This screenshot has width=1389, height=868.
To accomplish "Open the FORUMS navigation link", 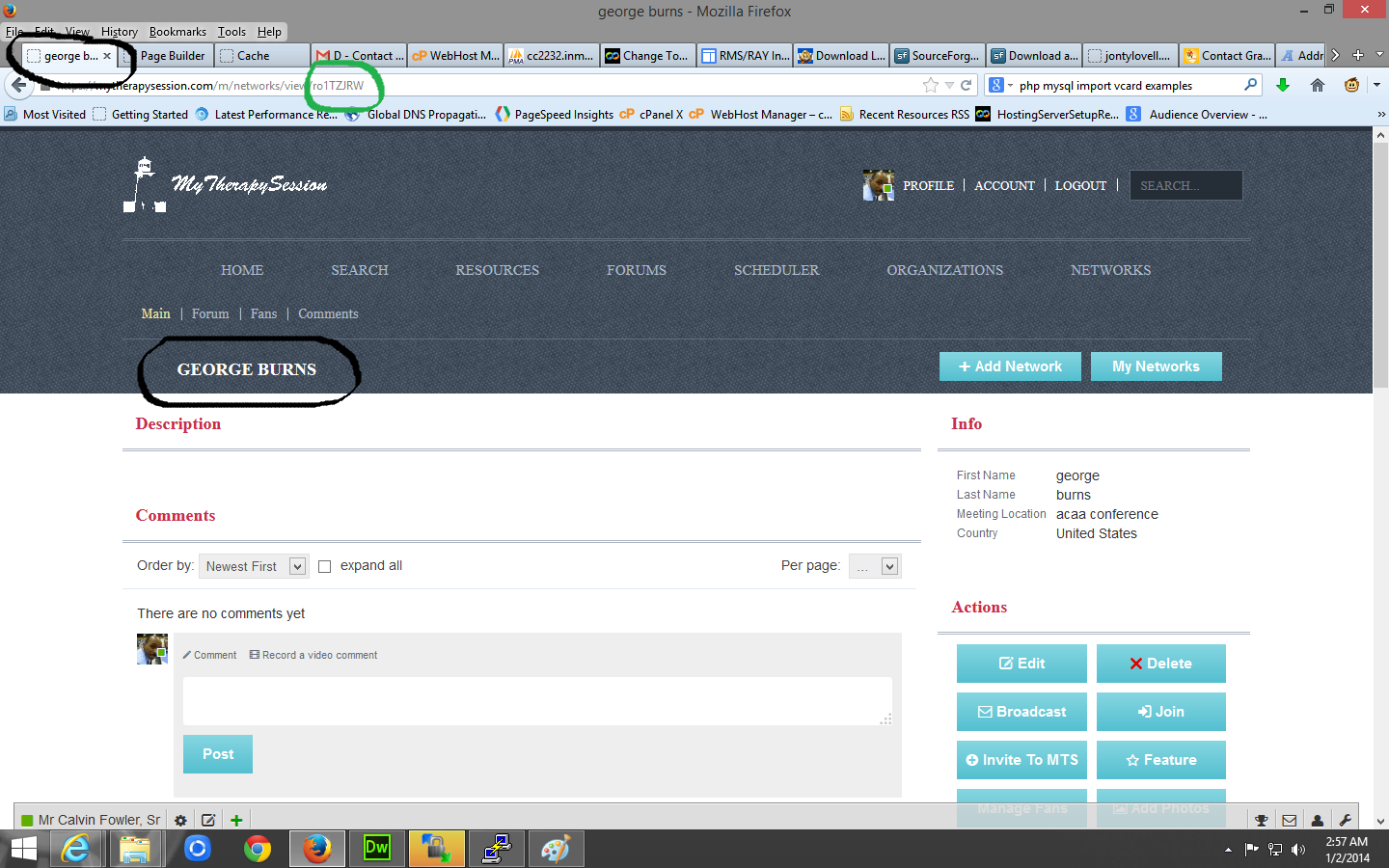I will click(637, 270).
